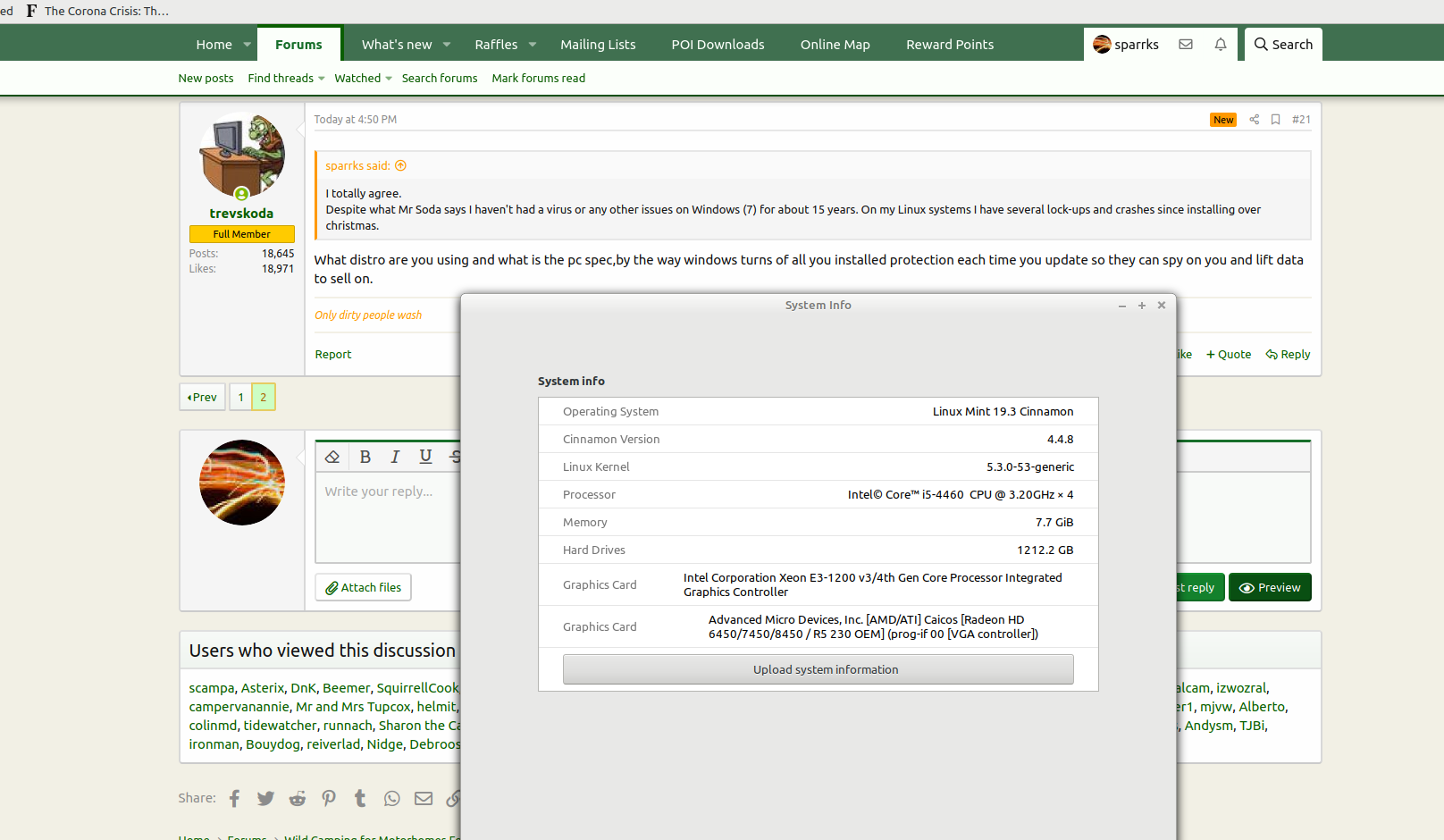Go to previous page with Prev button

point(202,398)
